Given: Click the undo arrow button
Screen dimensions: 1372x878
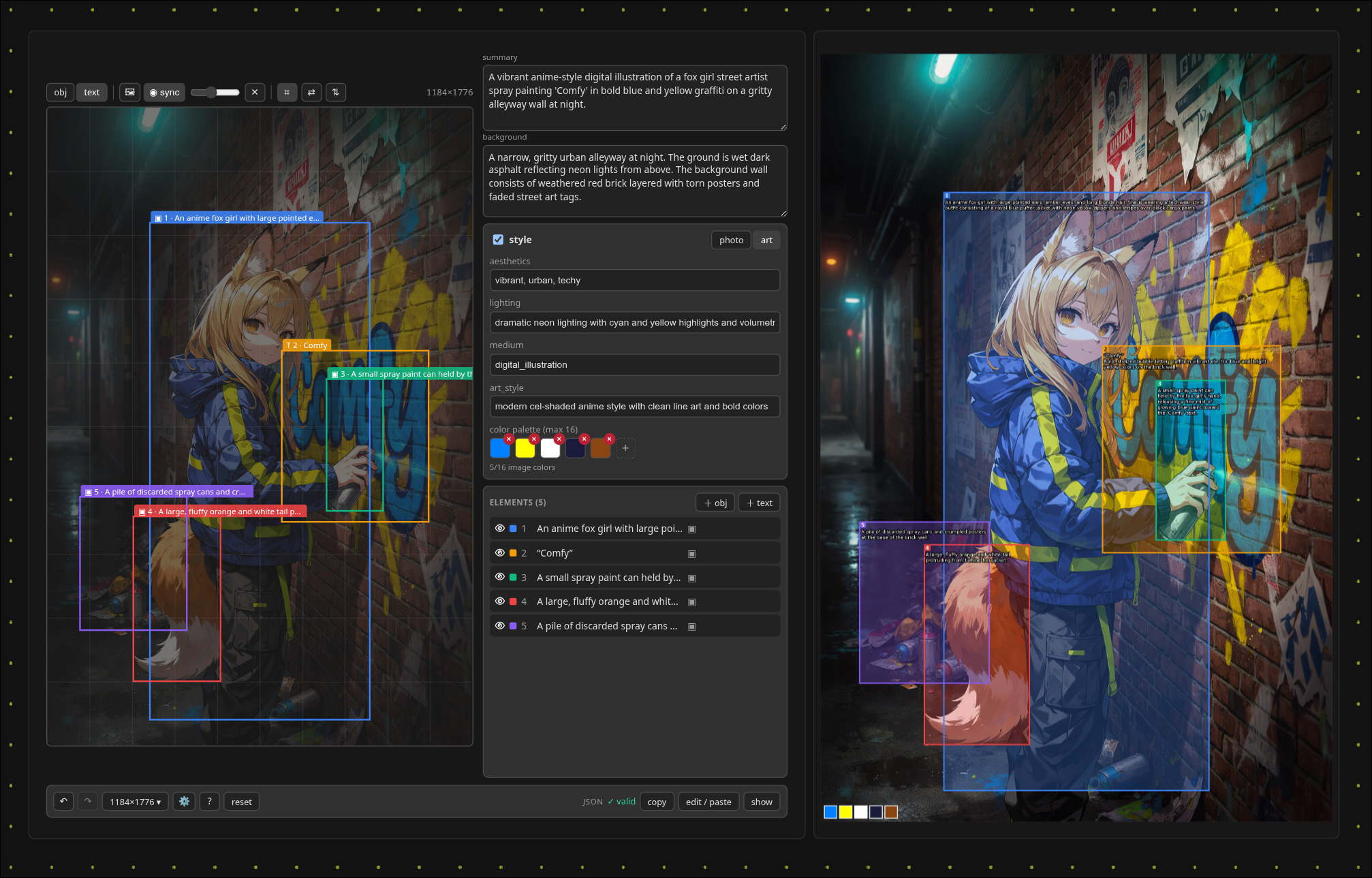Looking at the screenshot, I should 63,802.
